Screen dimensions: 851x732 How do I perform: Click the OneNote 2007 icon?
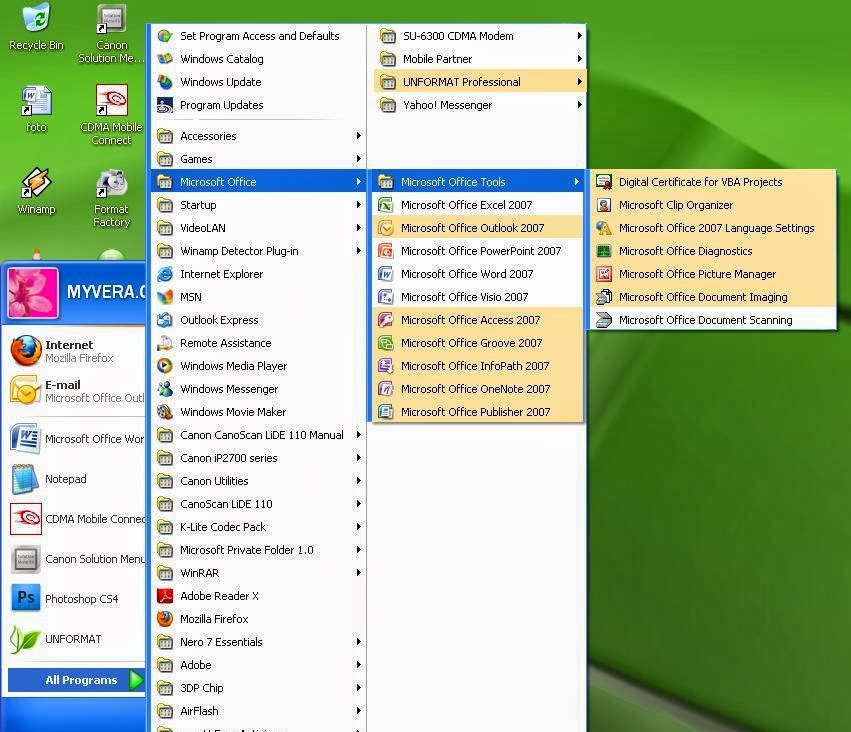pos(385,389)
